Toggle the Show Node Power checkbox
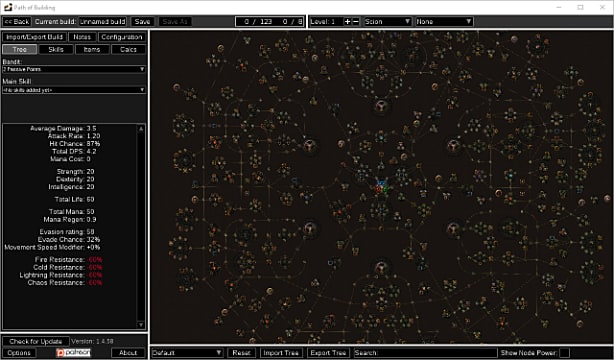The width and height of the screenshot is (614, 360). click(564, 353)
